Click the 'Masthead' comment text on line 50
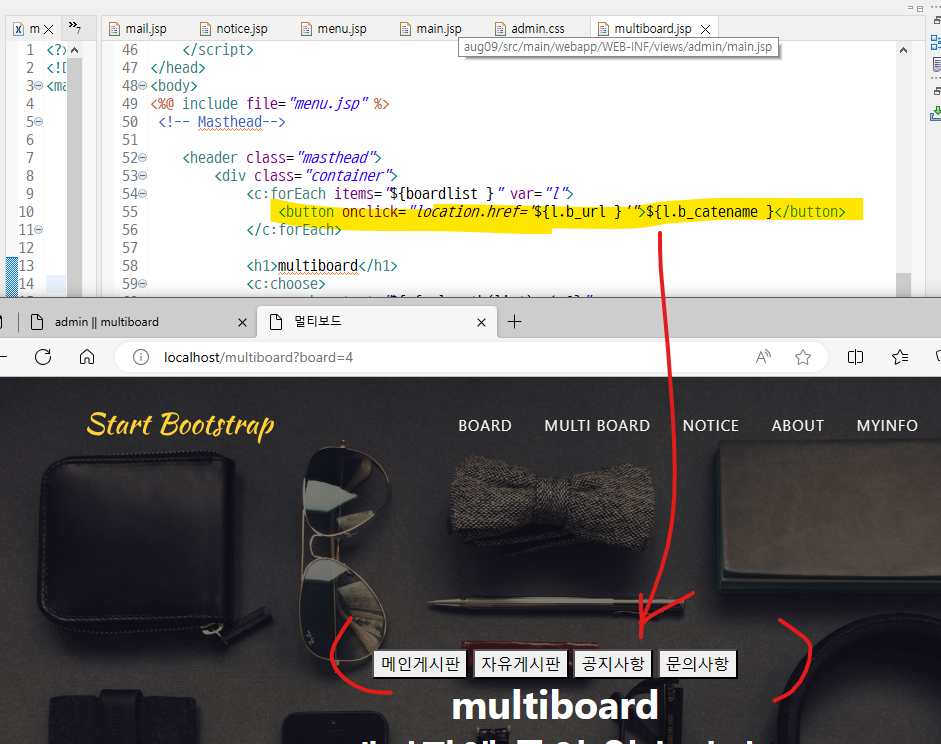This screenshot has height=744, width=941. coord(230,122)
